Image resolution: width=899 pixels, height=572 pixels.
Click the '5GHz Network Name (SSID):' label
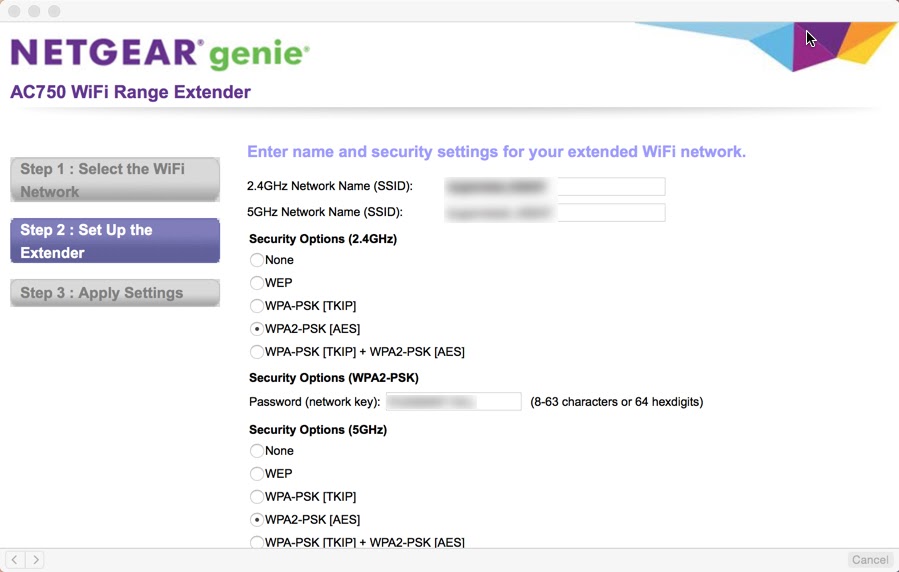[x=325, y=212]
